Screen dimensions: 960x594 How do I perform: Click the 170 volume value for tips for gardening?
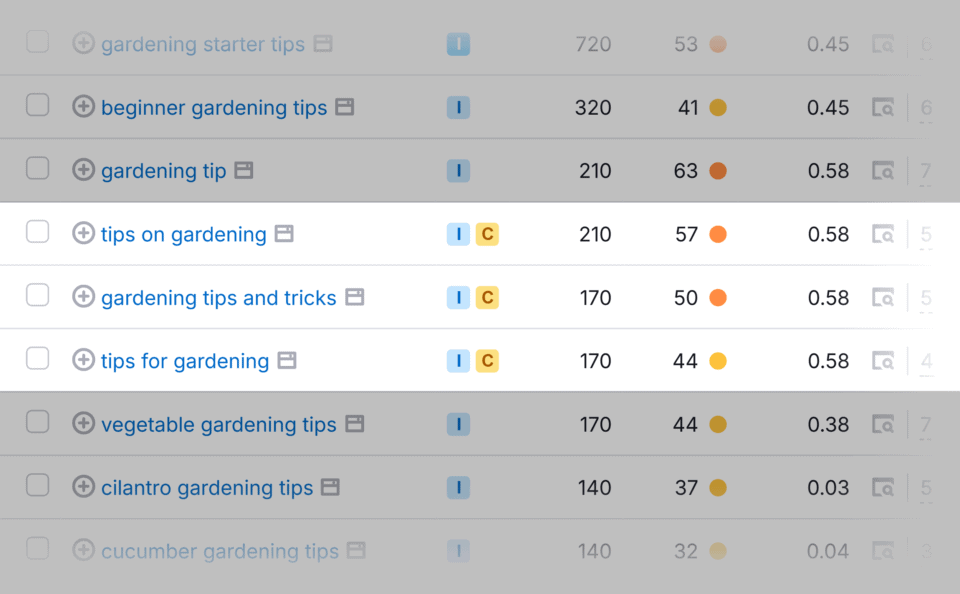[595, 361]
